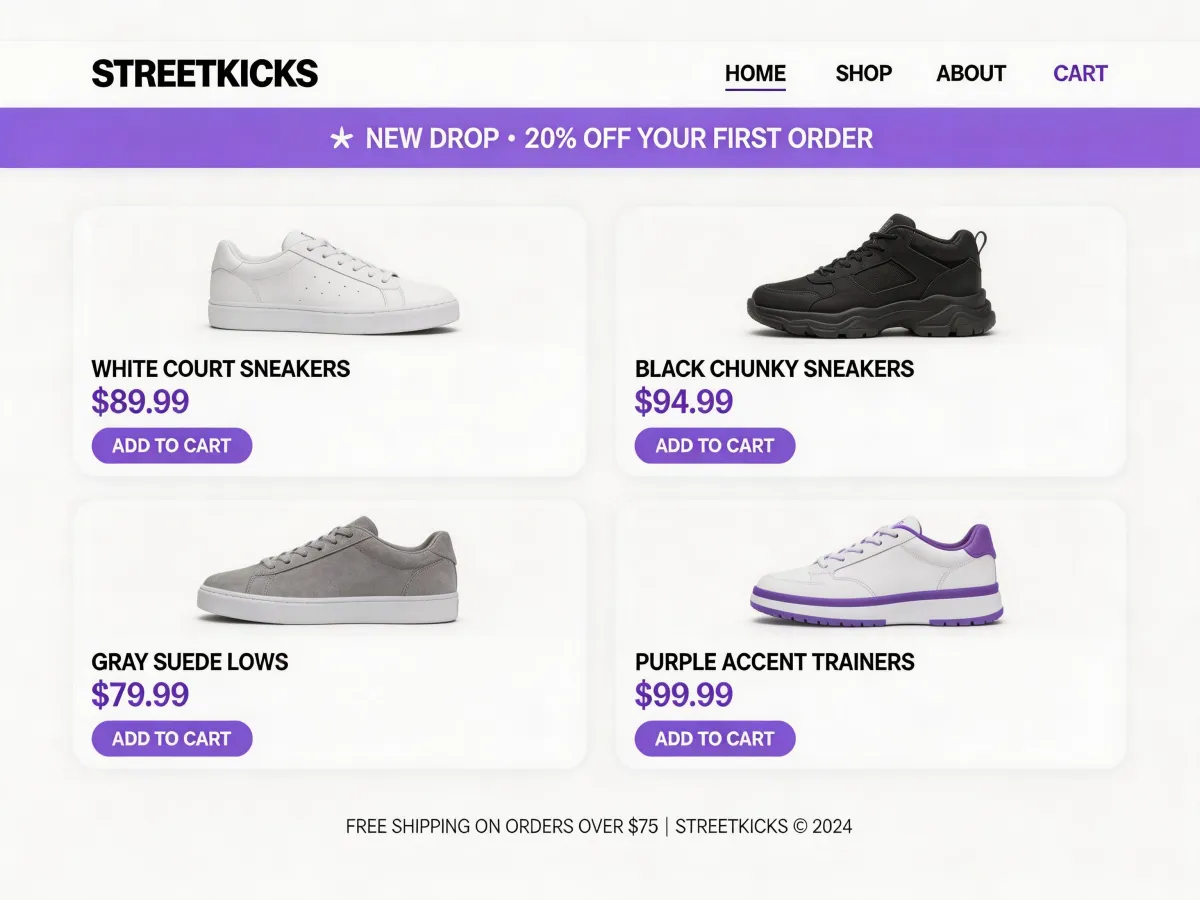Screen dimensions: 1200x900
Task: Open the Purple Accent Trainers title link
Action: coord(775,662)
